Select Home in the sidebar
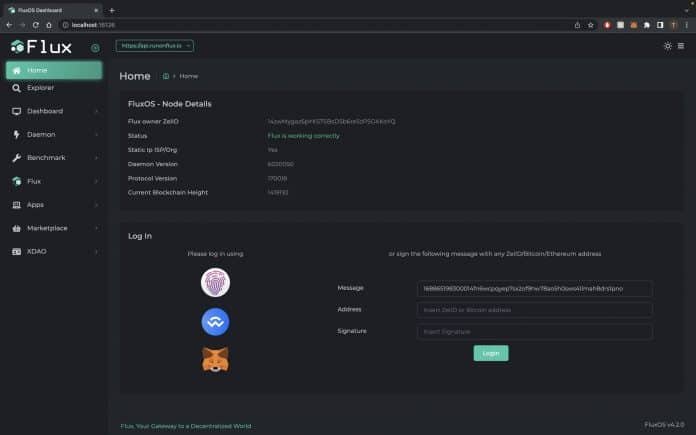Screen dimensions: 696x435 coord(54,70)
